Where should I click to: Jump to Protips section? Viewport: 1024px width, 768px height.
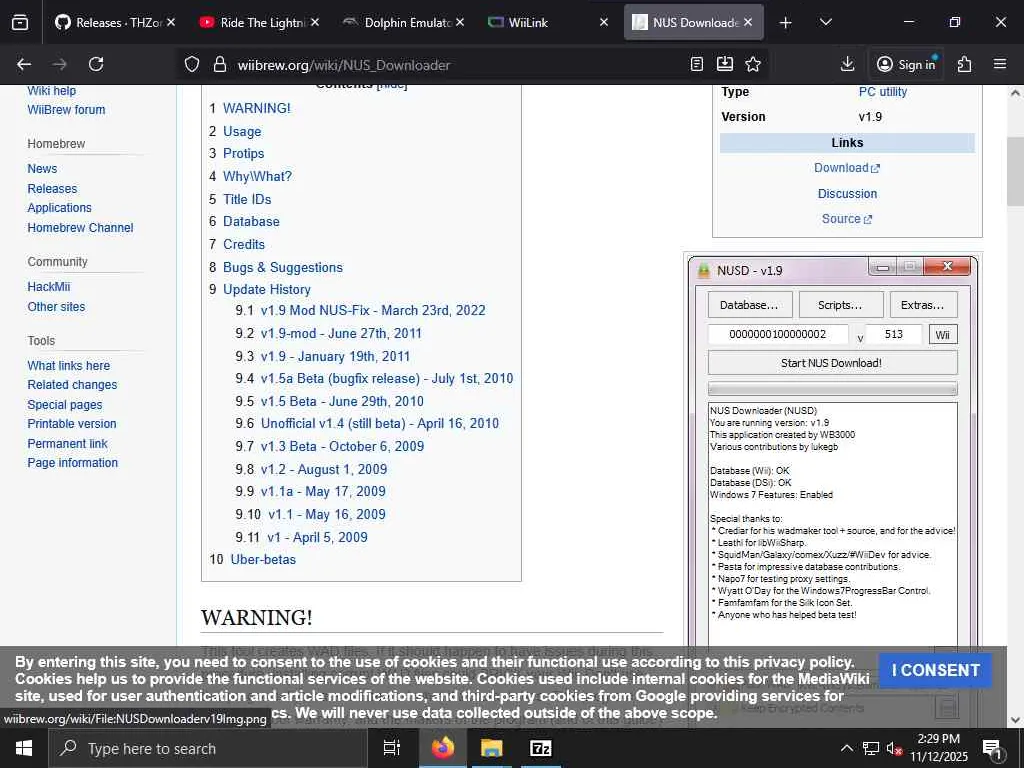(x=244, y=153)
